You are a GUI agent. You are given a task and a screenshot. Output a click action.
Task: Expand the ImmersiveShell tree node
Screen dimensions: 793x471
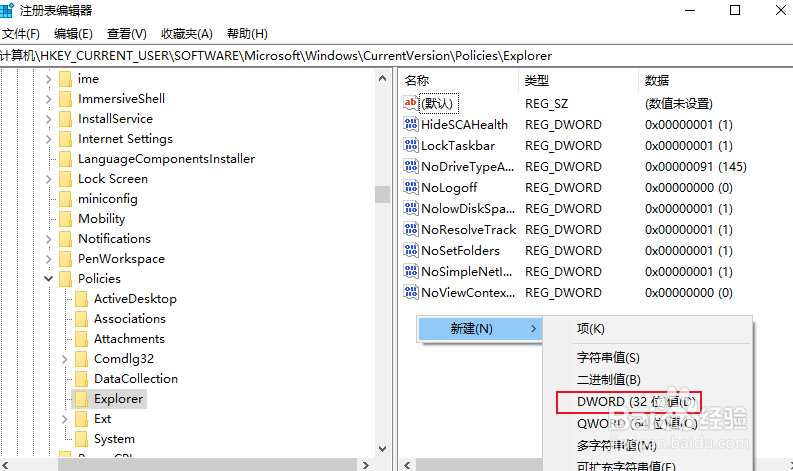[49, 99]
